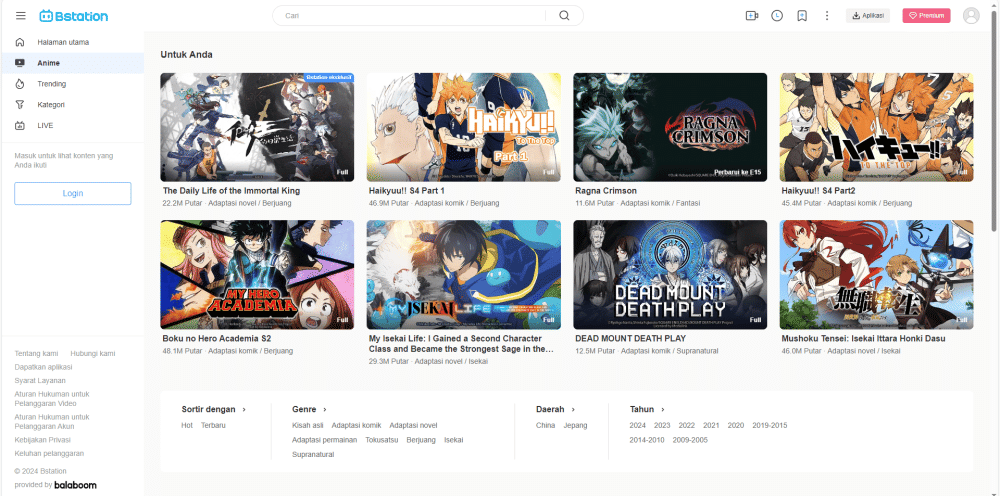Filter by China region
The height and width of the screenshot is (496, 1000).
545,425
